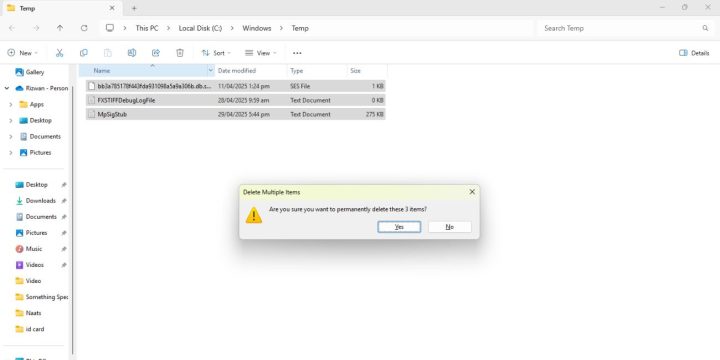Open the id card folder
720x360 pixels.
[30, 329]
